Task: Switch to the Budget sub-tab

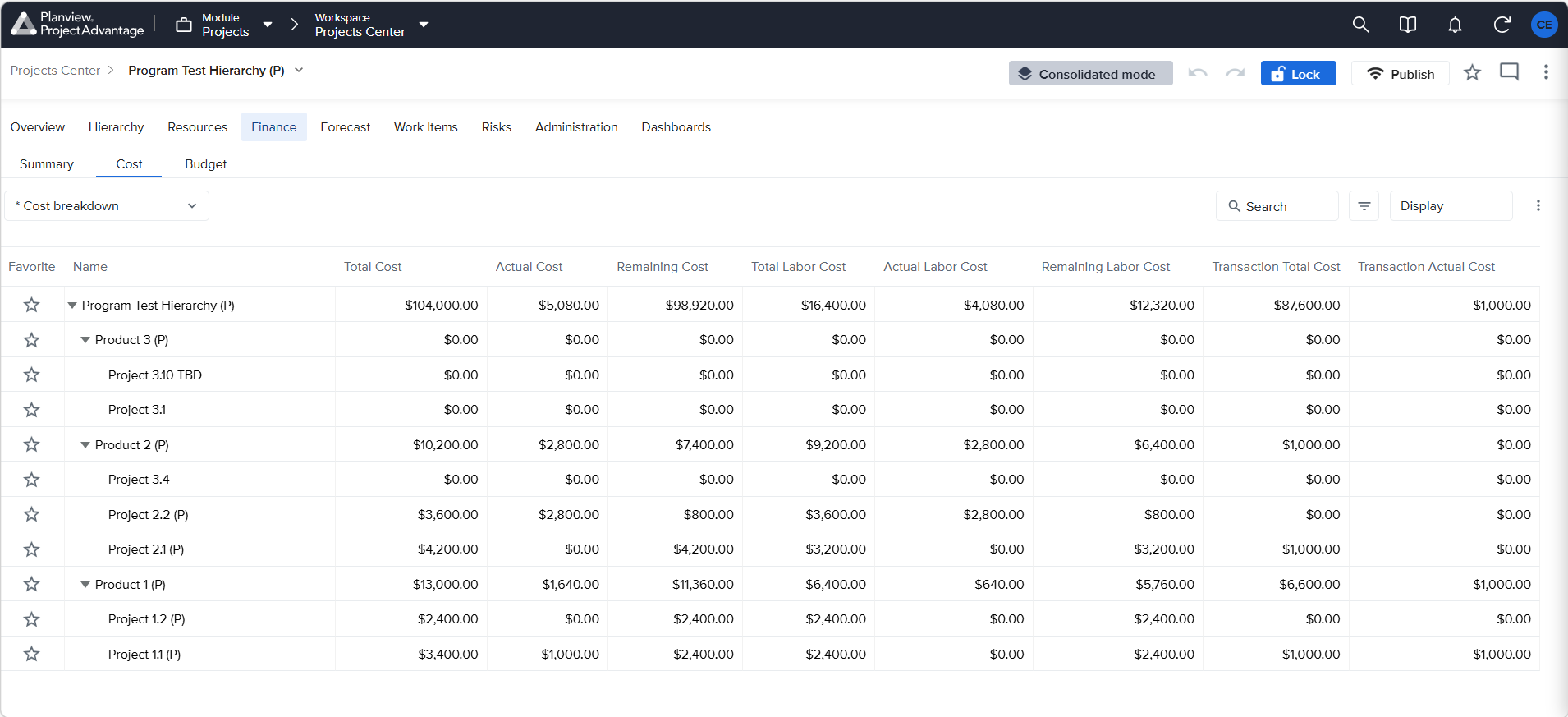Action: click(x=206, y=164)
